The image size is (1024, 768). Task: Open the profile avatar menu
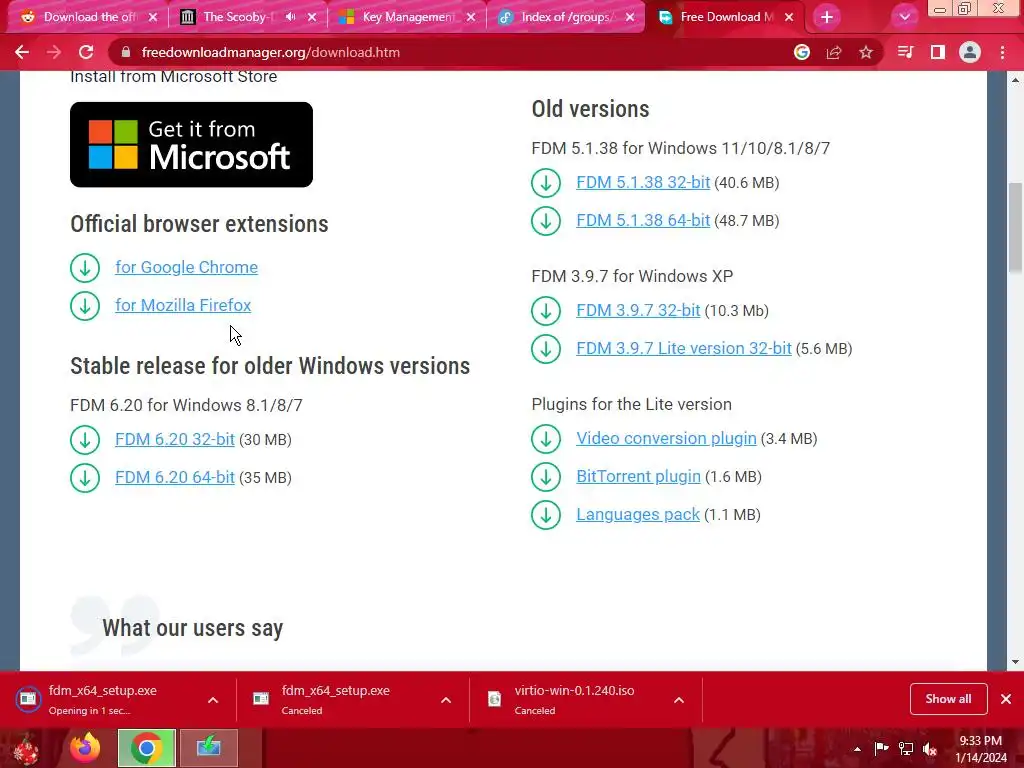point(970,52)
